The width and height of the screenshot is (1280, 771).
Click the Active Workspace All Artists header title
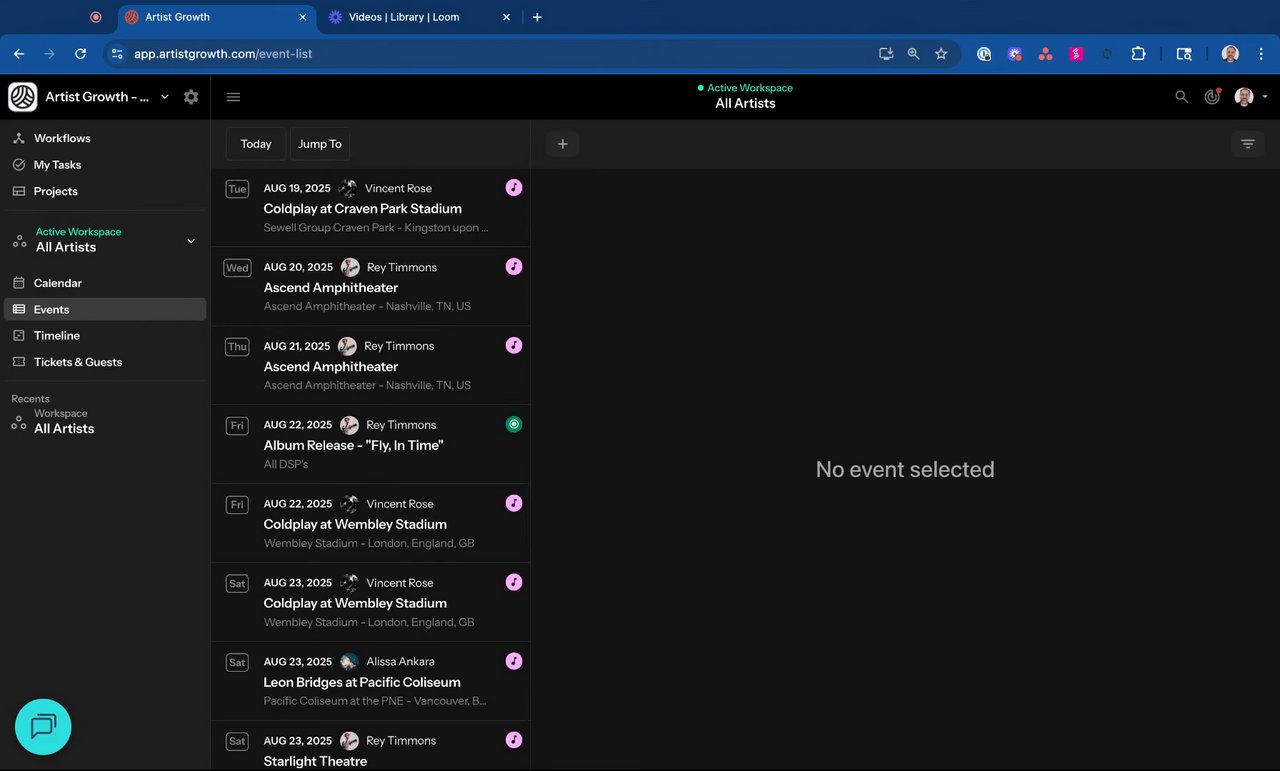(745, 96)
